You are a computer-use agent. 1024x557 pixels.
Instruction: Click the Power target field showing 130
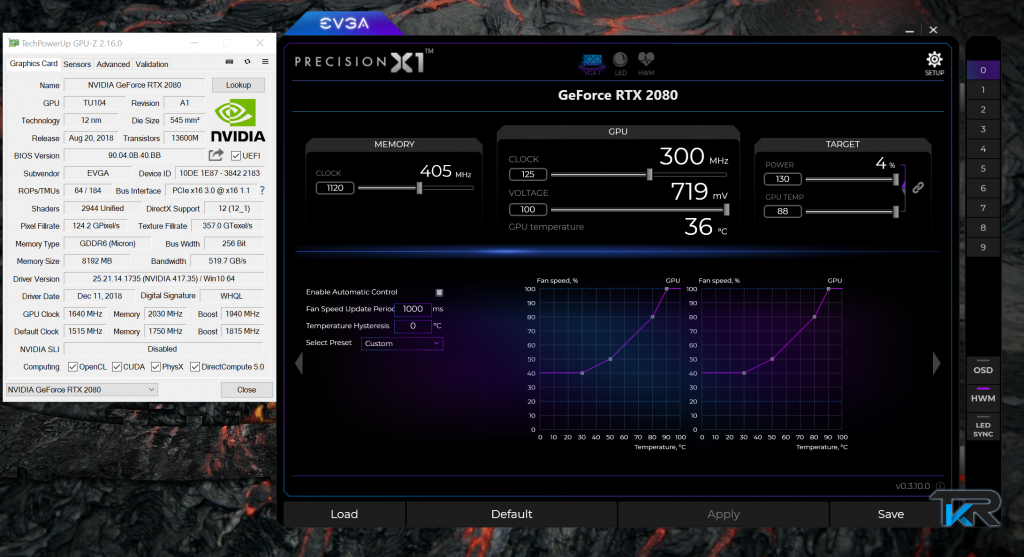click(782, 179)
